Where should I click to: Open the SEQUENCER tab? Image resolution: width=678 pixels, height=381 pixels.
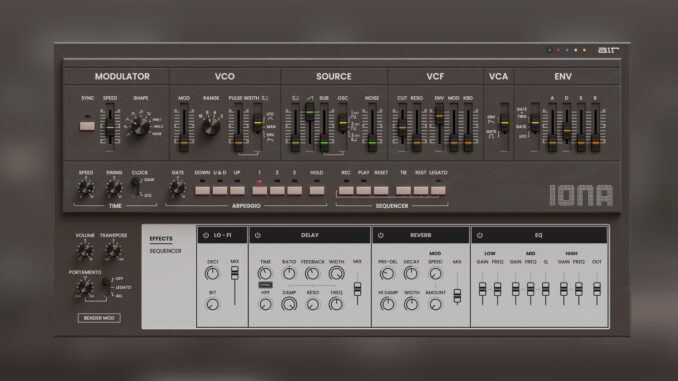point(165,251)
